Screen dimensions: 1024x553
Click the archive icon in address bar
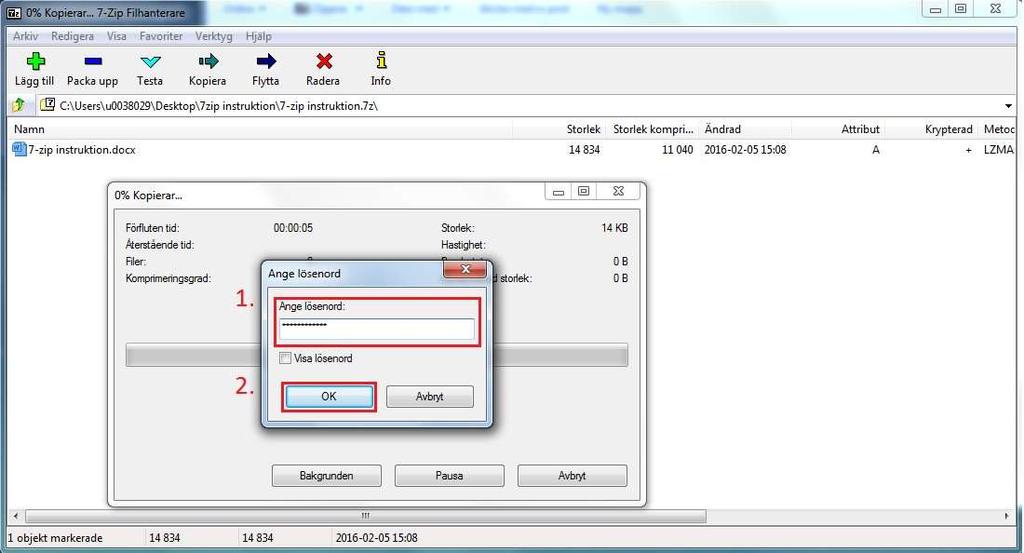point(47,104)
